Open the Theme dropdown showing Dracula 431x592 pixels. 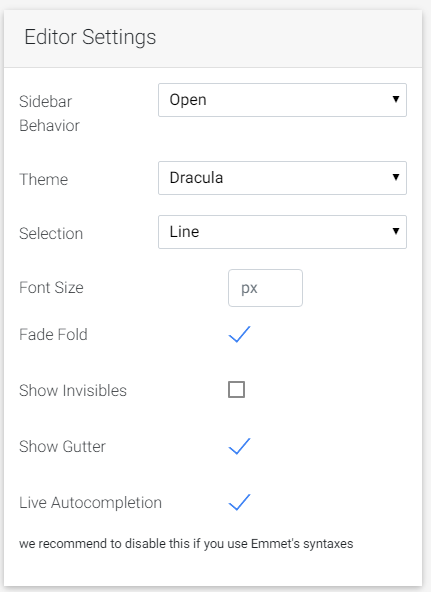click(282, 178)
